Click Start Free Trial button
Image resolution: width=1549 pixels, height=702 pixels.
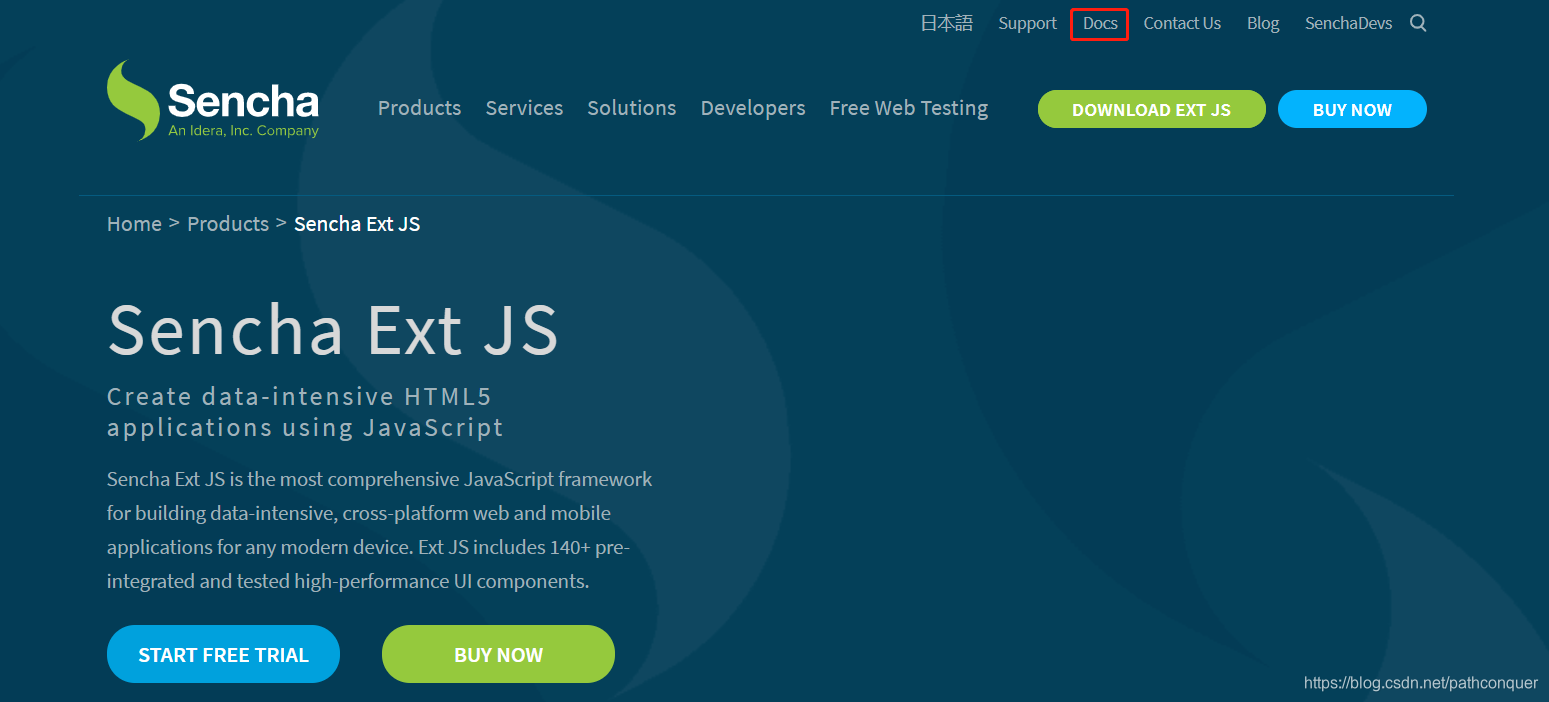[x=223, y=654]
